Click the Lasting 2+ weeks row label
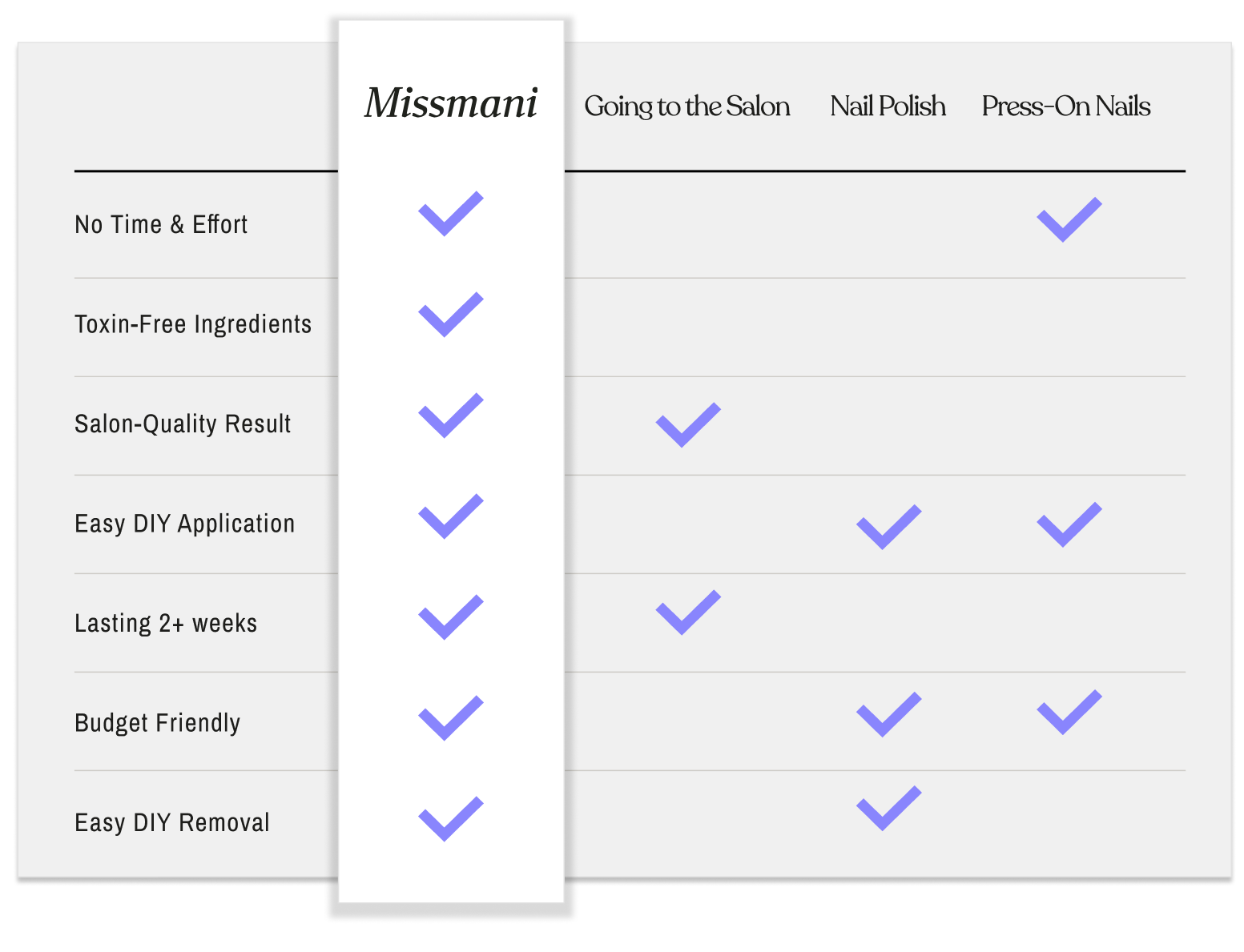The height and width of the screenshot is (952, 1244). point(166,624)
